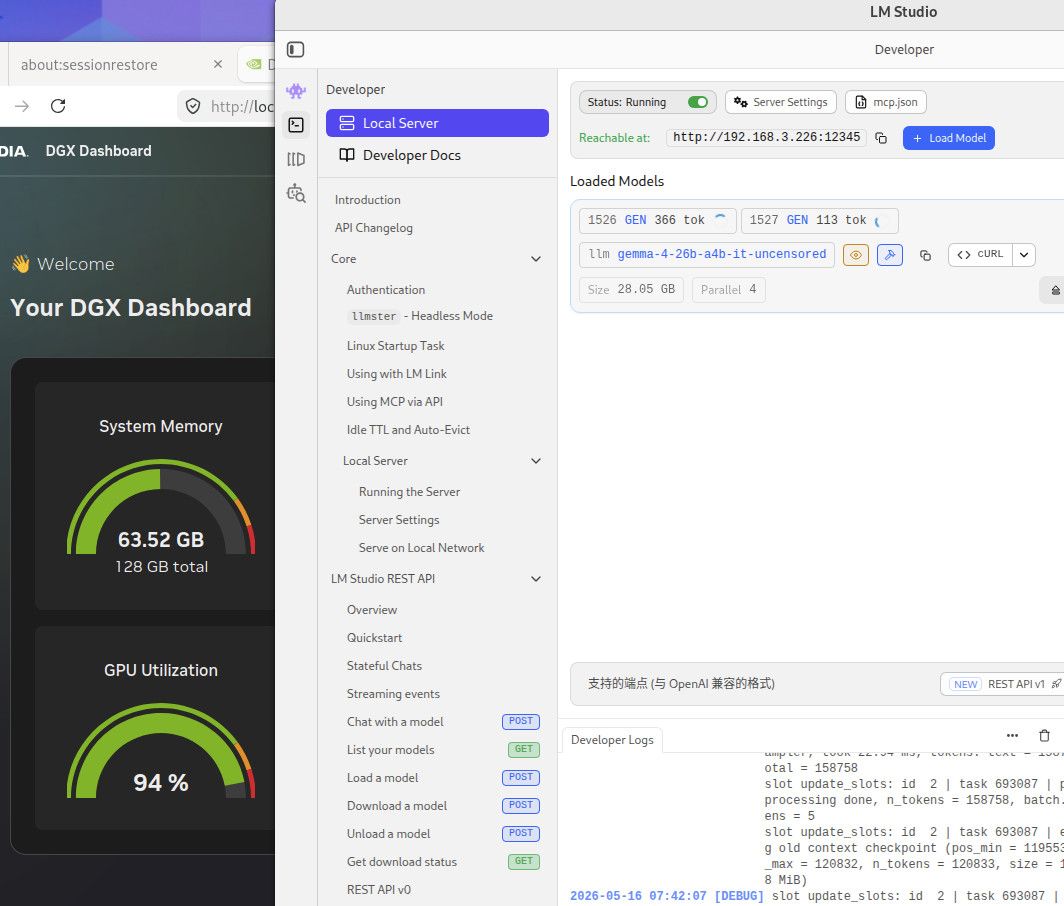Click the Load Model button
The width and height of the screenshot is (1064, 906).
click(949, 138)
